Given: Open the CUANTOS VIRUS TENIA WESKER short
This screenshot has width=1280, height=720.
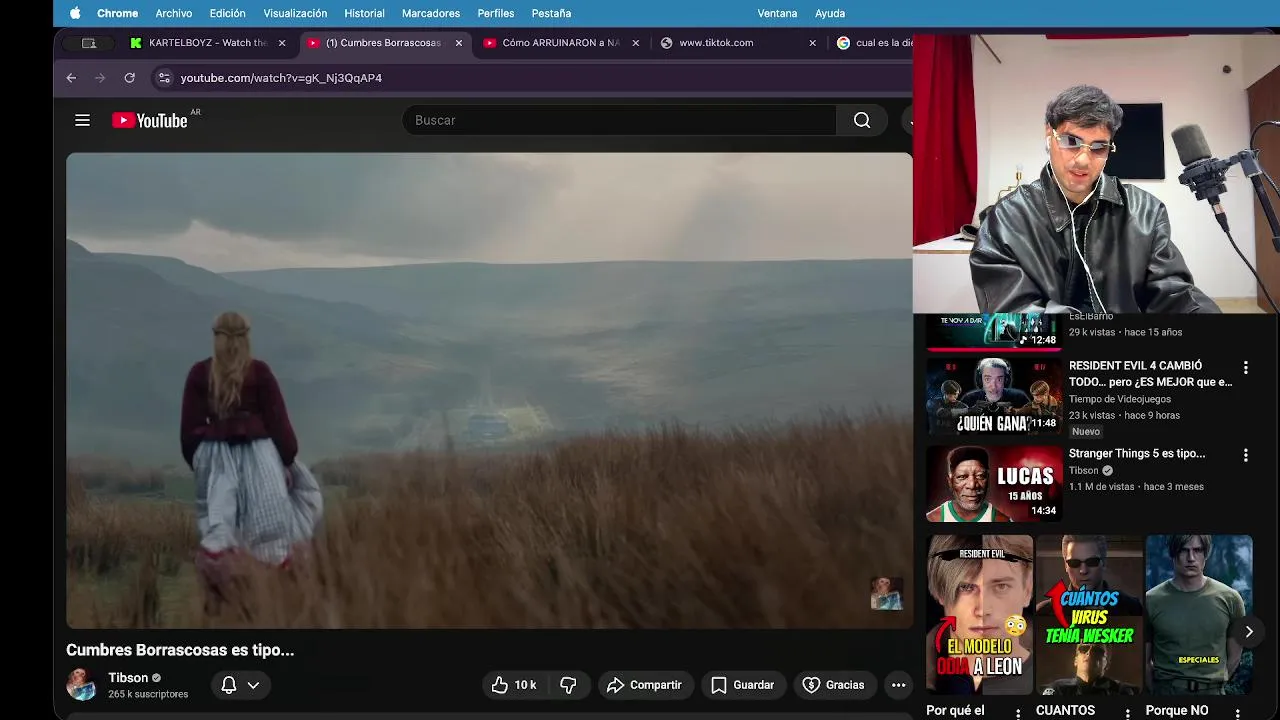Looking at the screenshot, I should click(x=1089, y=615).
